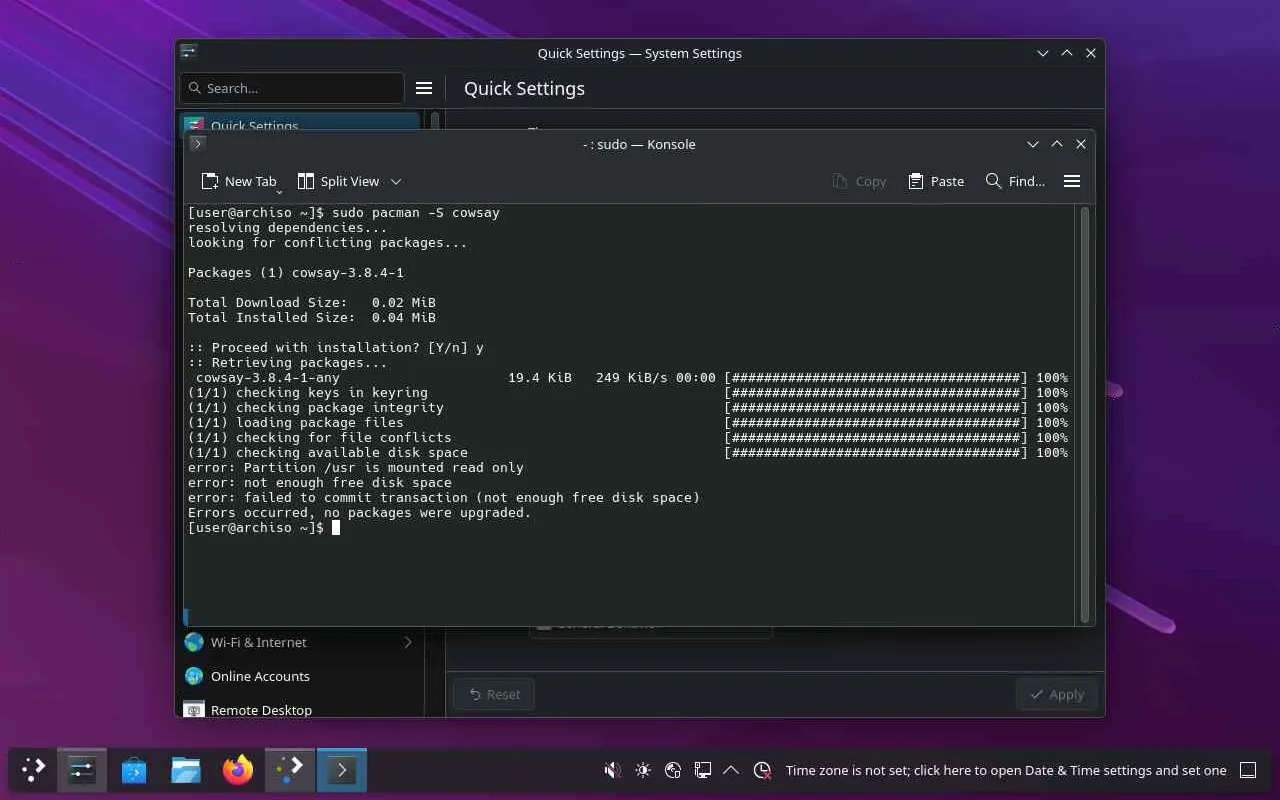Viewport: 1280px width, 800px height.
Task: Open Online Accounts in the settings sidebar
Action: [x=299, y=676]
